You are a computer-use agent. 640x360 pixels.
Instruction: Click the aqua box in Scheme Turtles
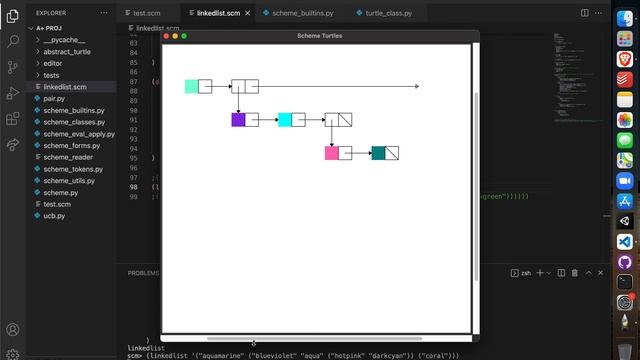(285, 120)
